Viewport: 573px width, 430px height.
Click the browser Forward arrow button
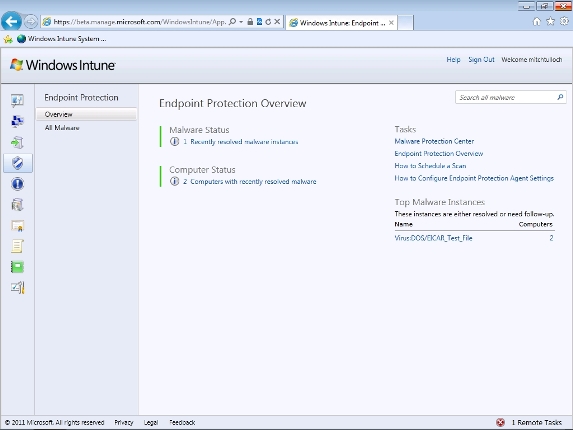(31, 22)
